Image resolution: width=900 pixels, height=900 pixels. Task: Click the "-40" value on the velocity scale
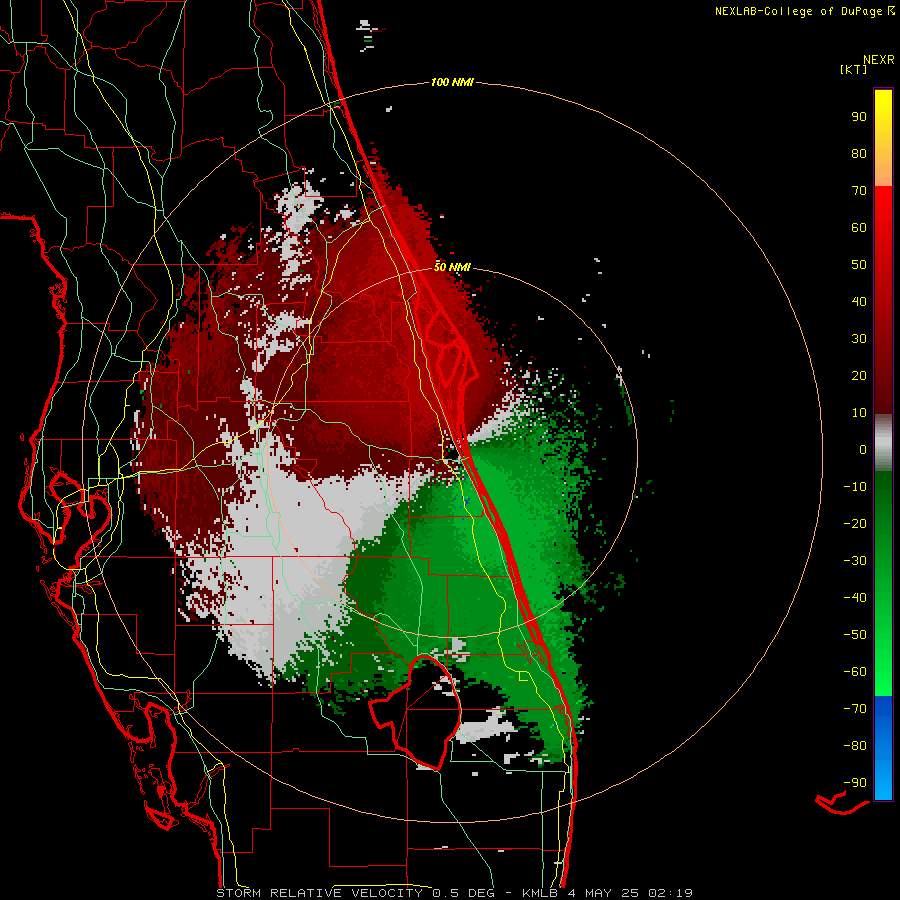click(855, 598)
